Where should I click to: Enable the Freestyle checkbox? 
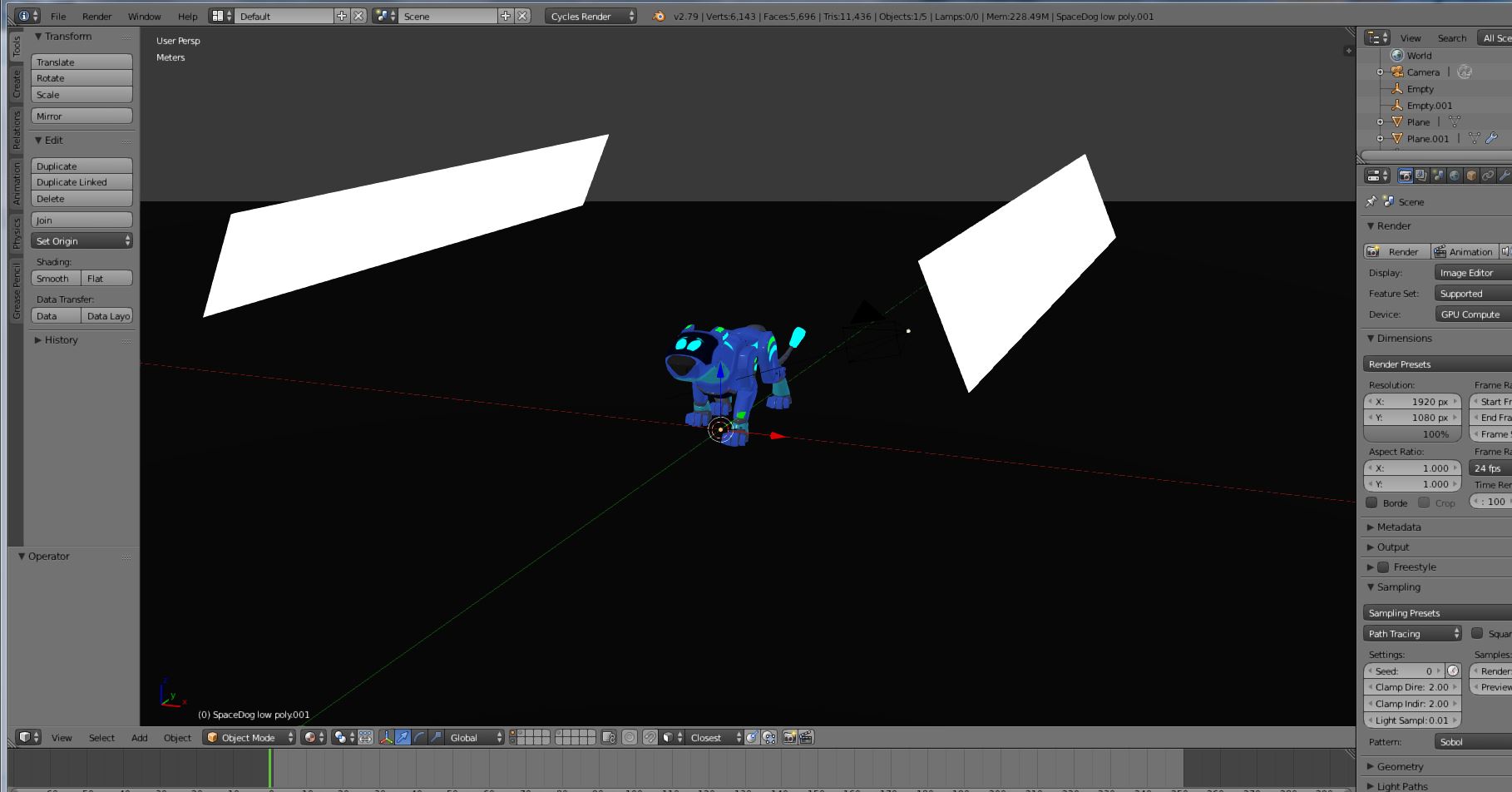click(1383, 567)
